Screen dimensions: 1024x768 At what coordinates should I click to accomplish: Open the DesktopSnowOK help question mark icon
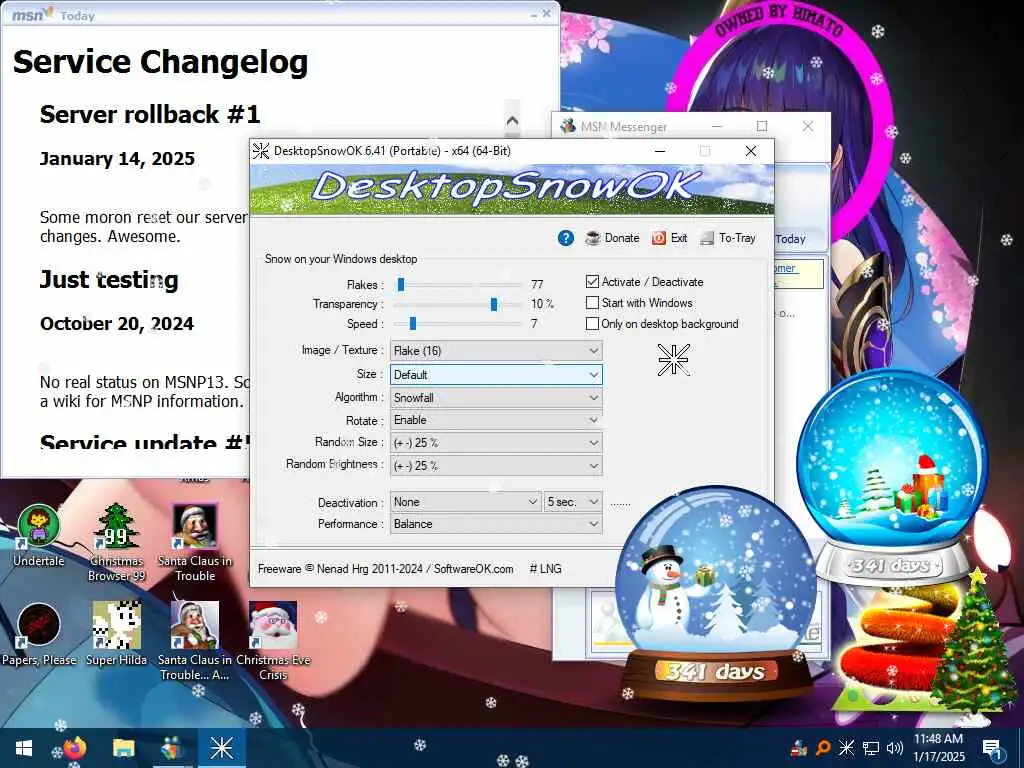566,238
